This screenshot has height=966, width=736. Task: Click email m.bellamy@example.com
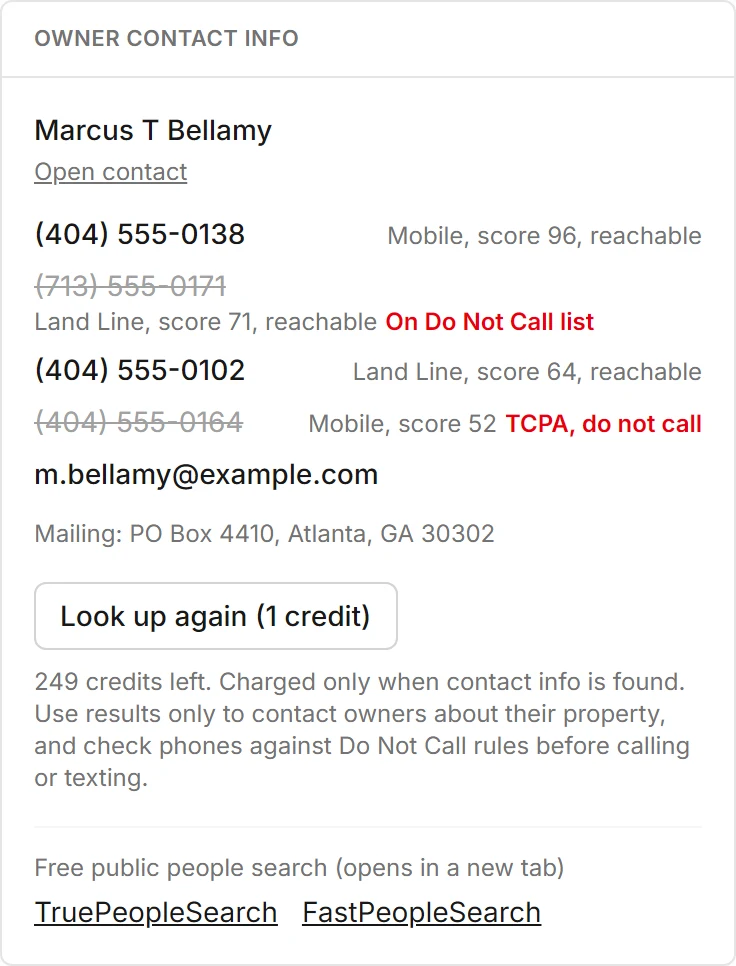point(206,475)
